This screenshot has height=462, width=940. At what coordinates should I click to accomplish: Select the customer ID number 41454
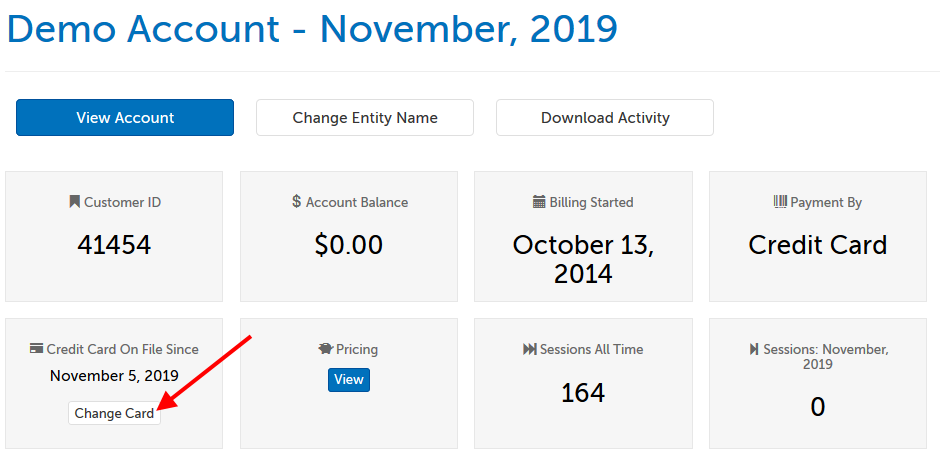pyautogui.click(x=114, y=245)
